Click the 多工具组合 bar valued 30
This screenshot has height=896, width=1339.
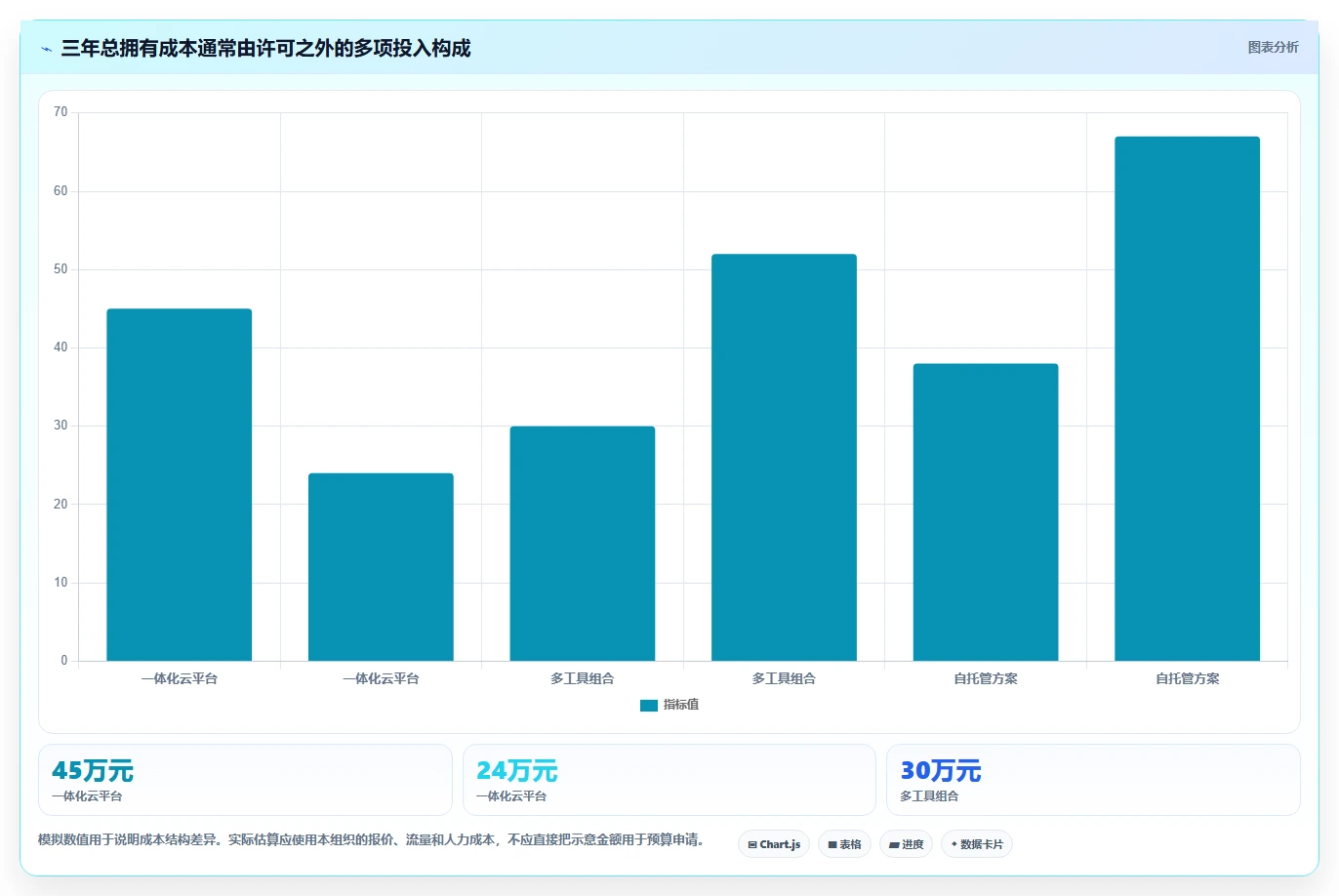tap(583, 544)
